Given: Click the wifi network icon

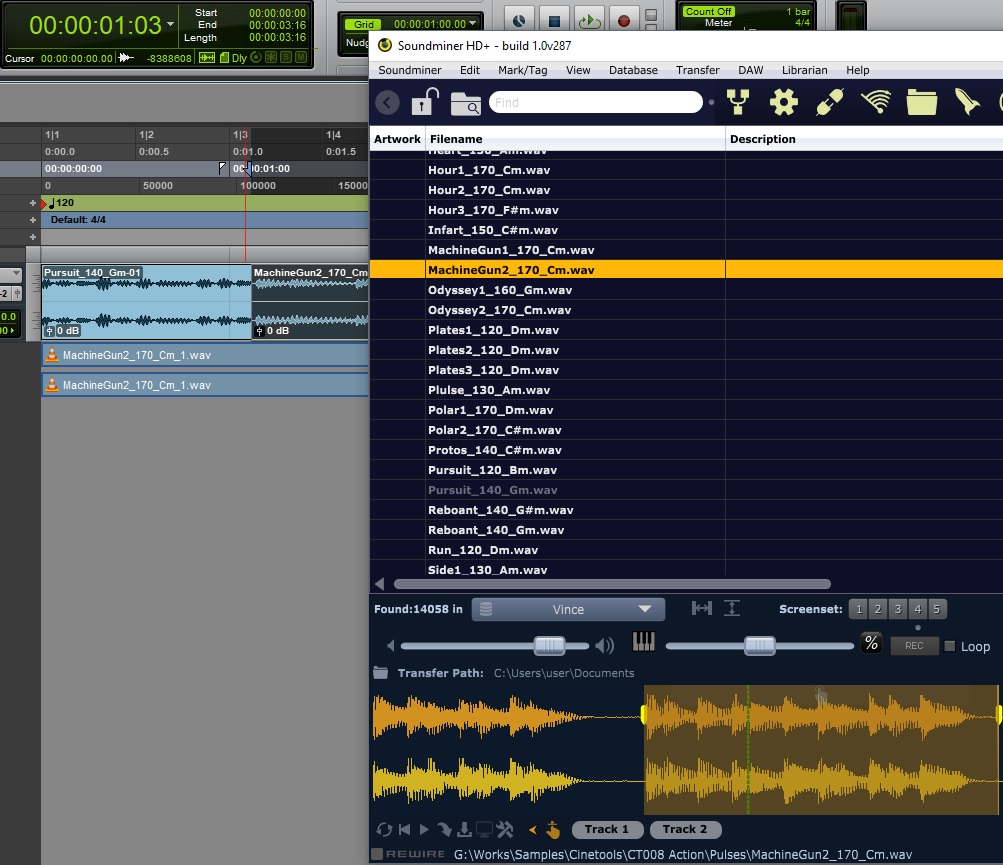Looking at the screenshot, I should pyautogui.click(x=876, y=102).
